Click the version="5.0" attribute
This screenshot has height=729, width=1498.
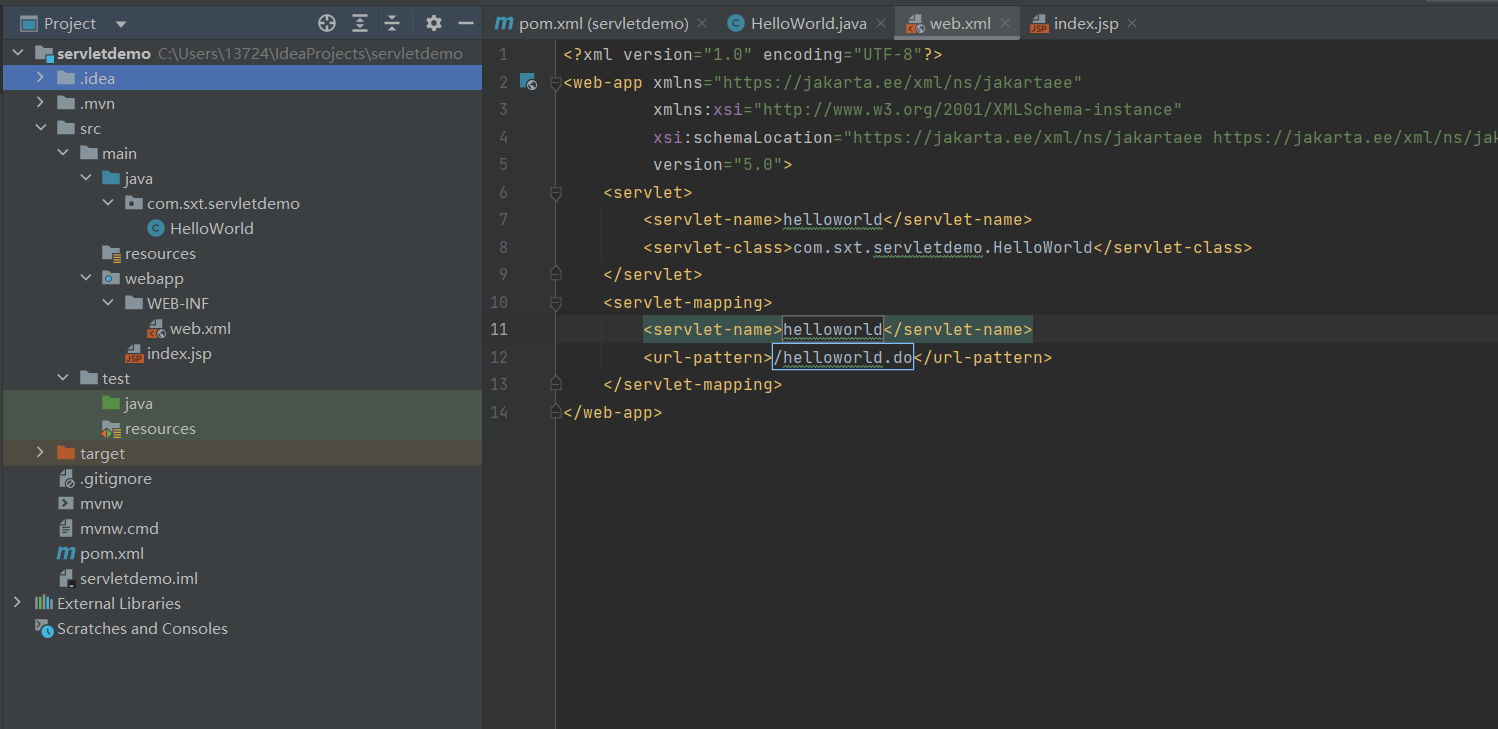(718, 164)
